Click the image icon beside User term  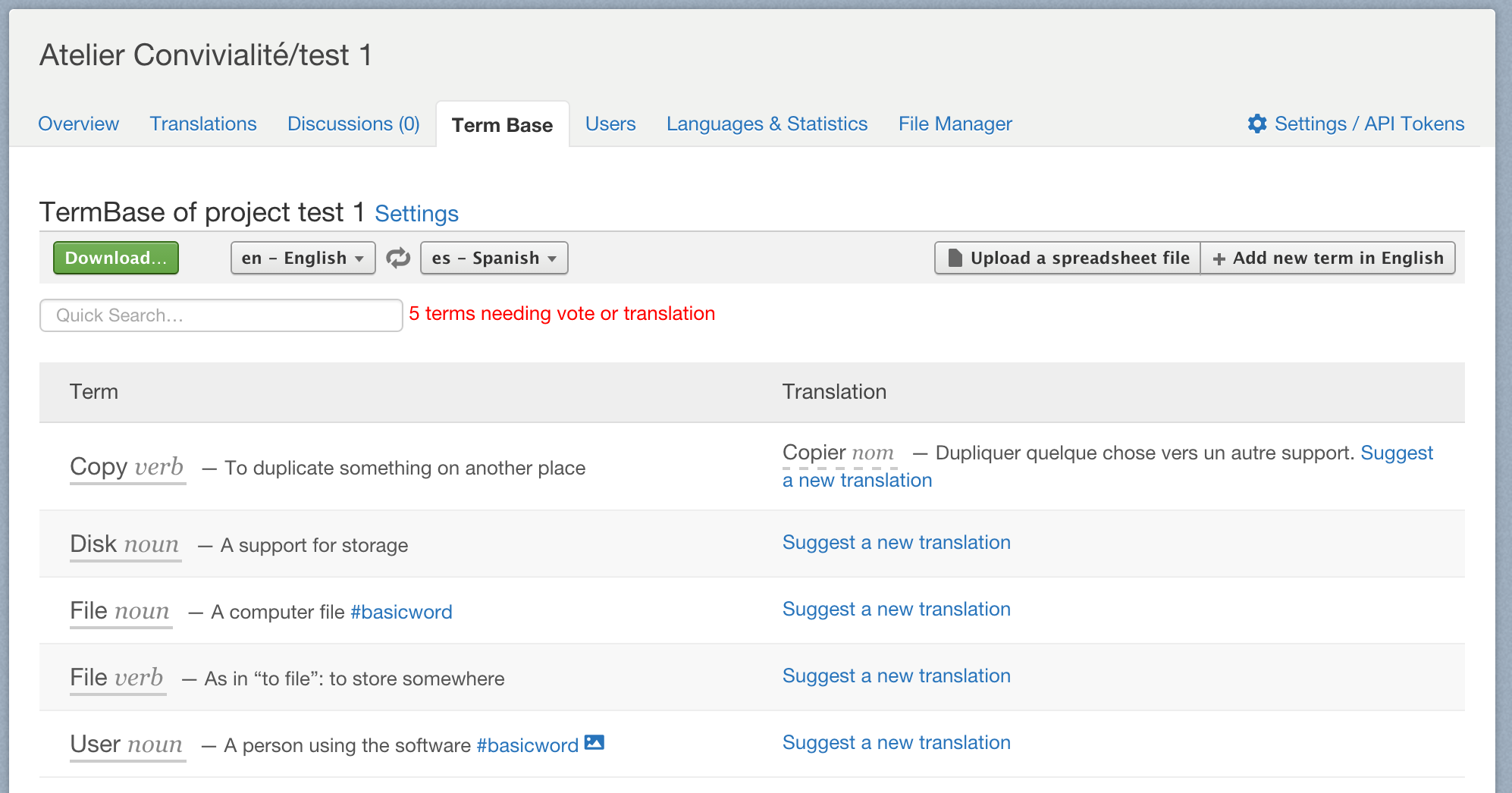point(594,743)
